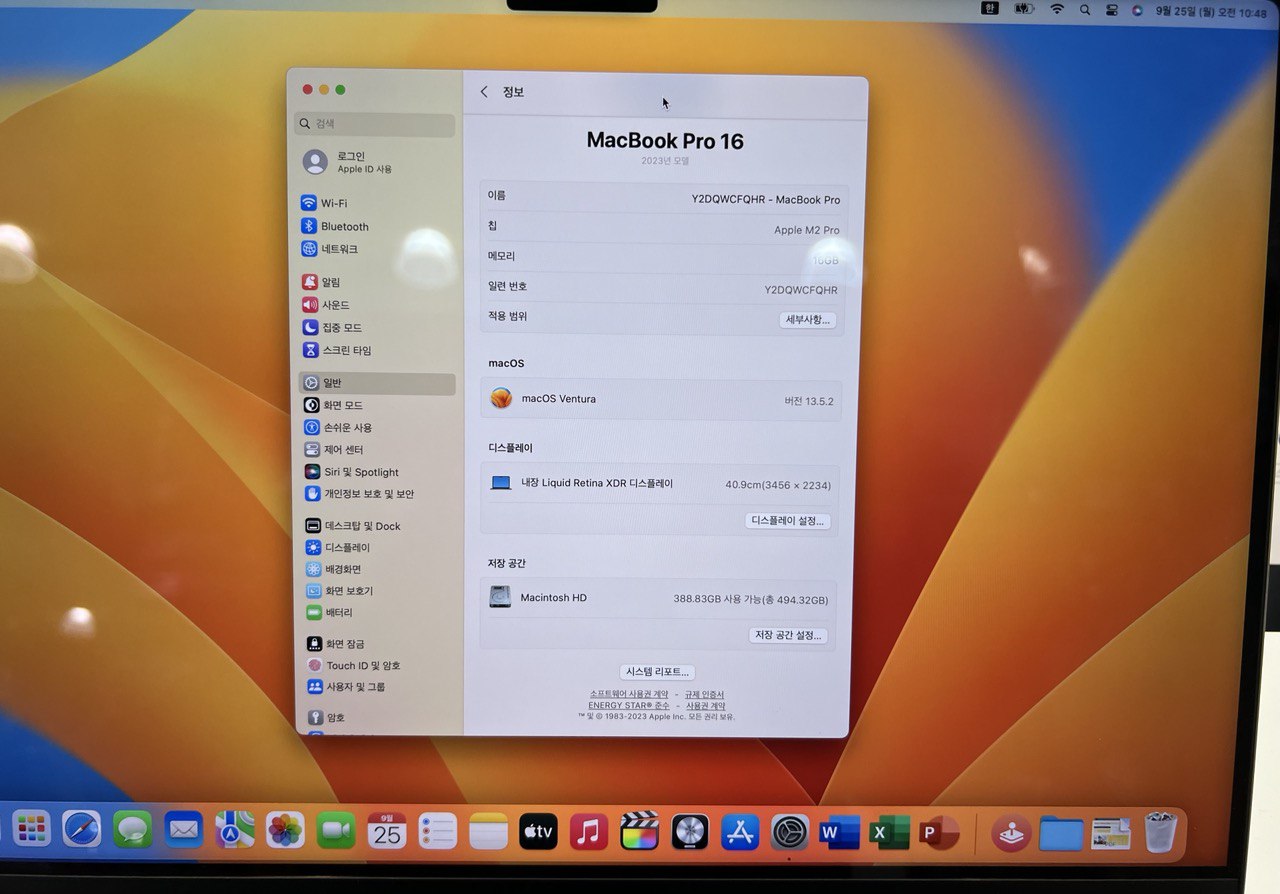The image size is (1280, 894).
Task: Open Calendar showing 25 in the Dock
Action: pos(386,830)
